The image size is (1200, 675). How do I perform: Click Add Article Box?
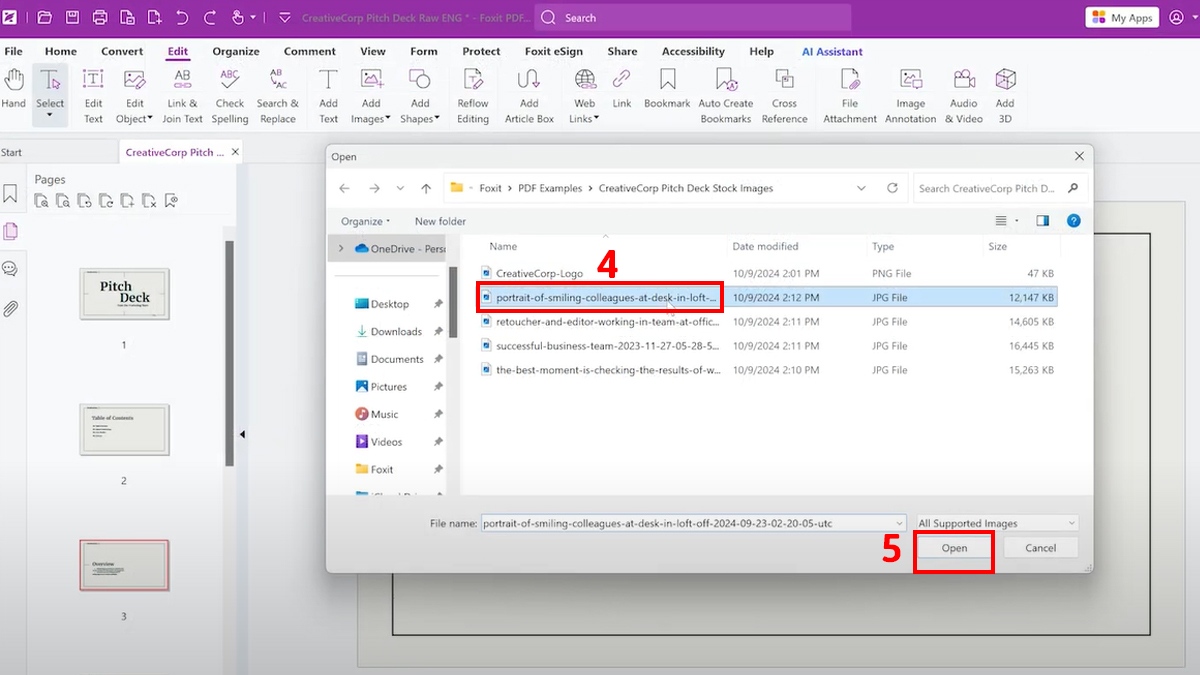pyautogui.click(x=529, y=97)
